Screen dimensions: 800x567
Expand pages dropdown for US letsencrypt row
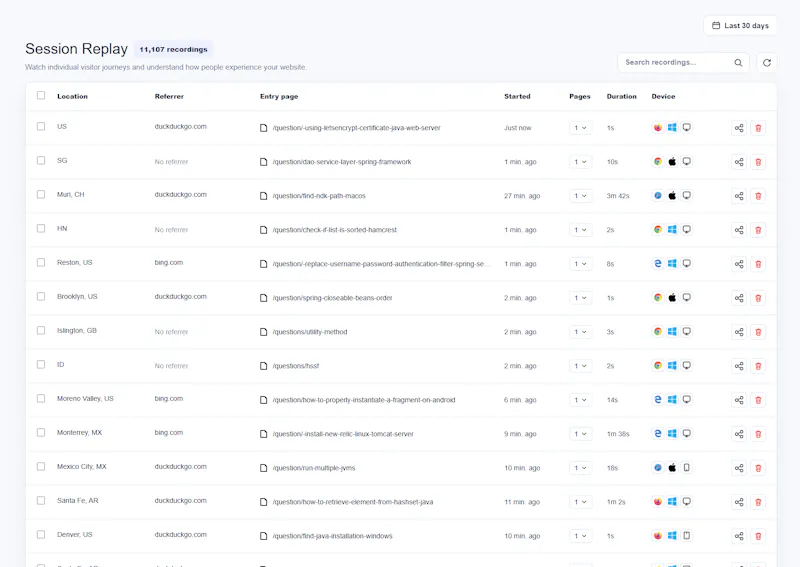581,128
